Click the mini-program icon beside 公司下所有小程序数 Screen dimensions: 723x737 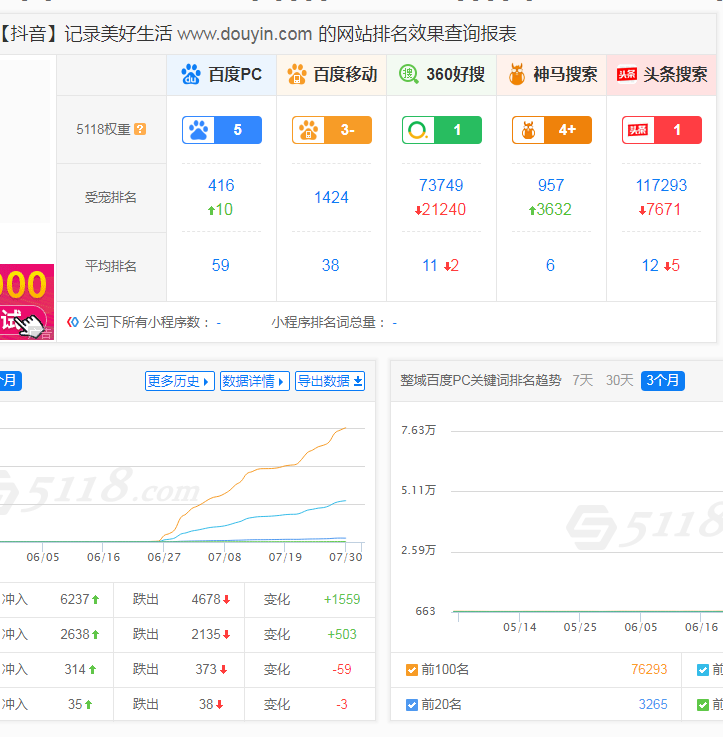tap(72, 322)
